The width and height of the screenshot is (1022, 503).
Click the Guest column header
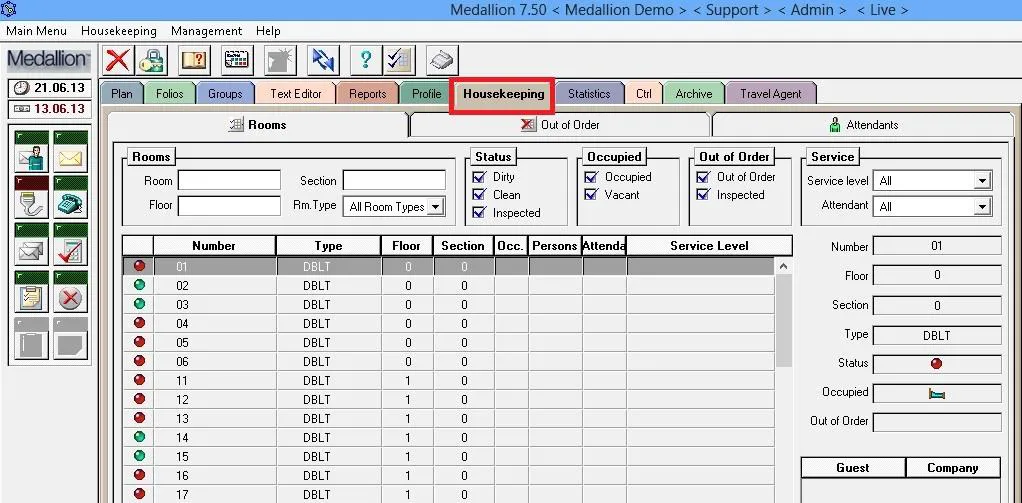(853, 468)
